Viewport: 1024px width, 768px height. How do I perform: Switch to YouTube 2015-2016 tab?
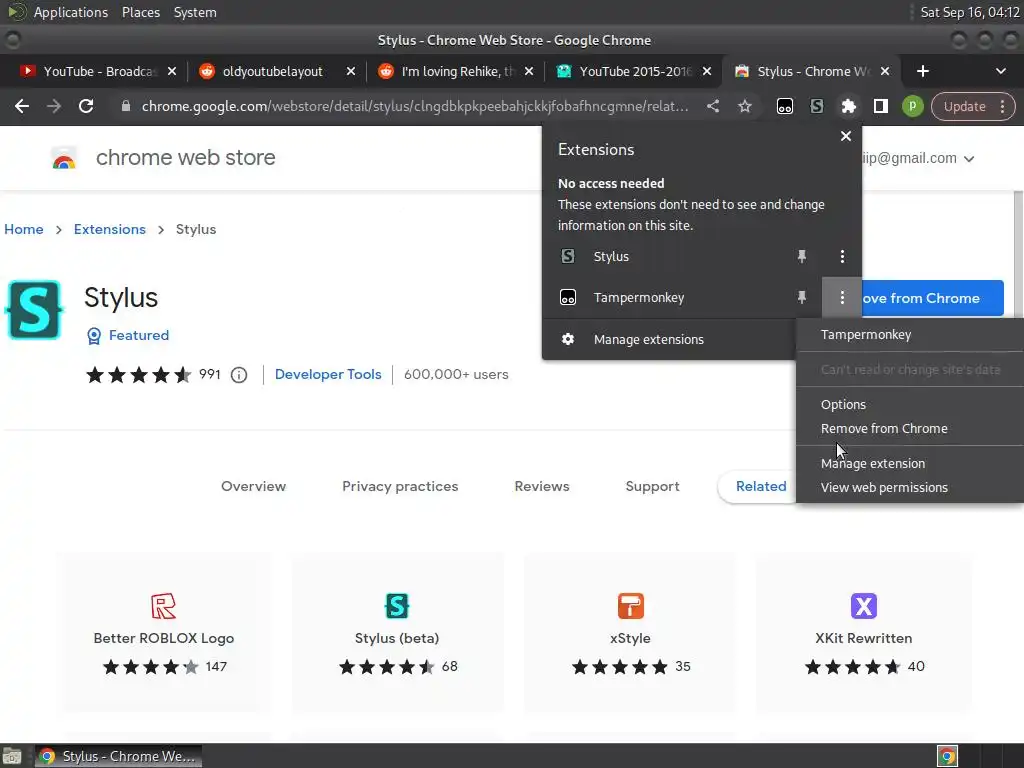tap(635, 71)
